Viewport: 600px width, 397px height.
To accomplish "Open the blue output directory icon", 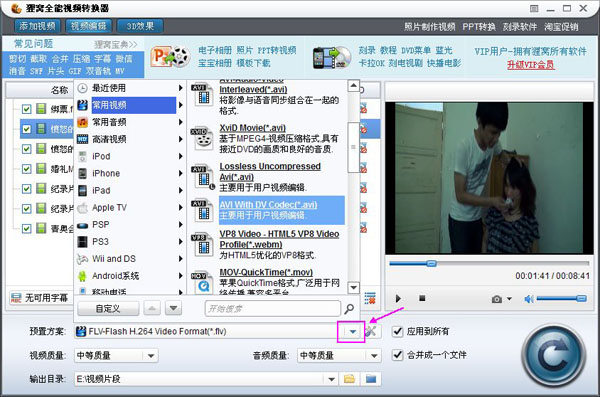I will 371,379.
